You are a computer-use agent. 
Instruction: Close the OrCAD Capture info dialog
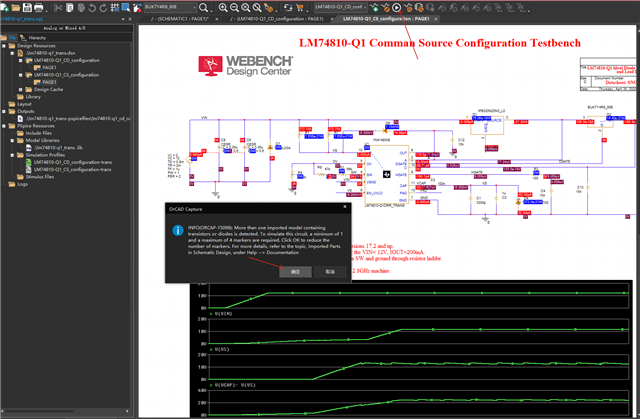point(345,207)
